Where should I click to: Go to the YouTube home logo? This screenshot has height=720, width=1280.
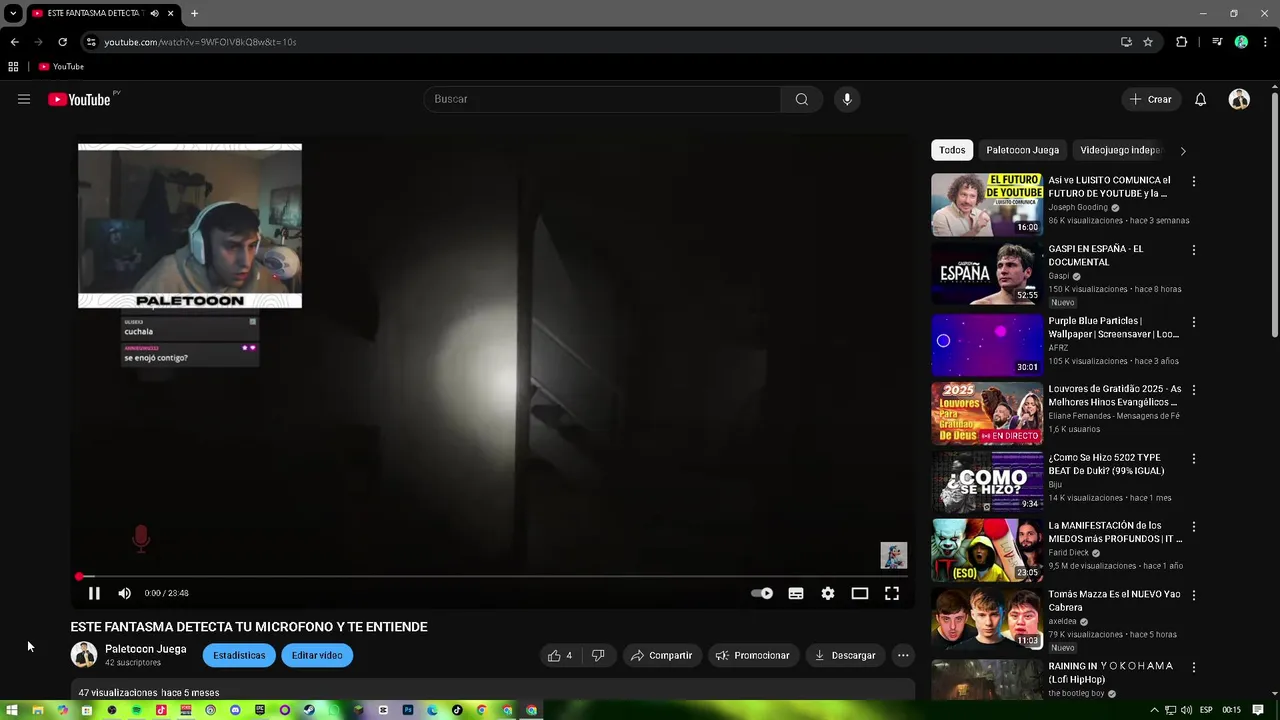point(79,99)
